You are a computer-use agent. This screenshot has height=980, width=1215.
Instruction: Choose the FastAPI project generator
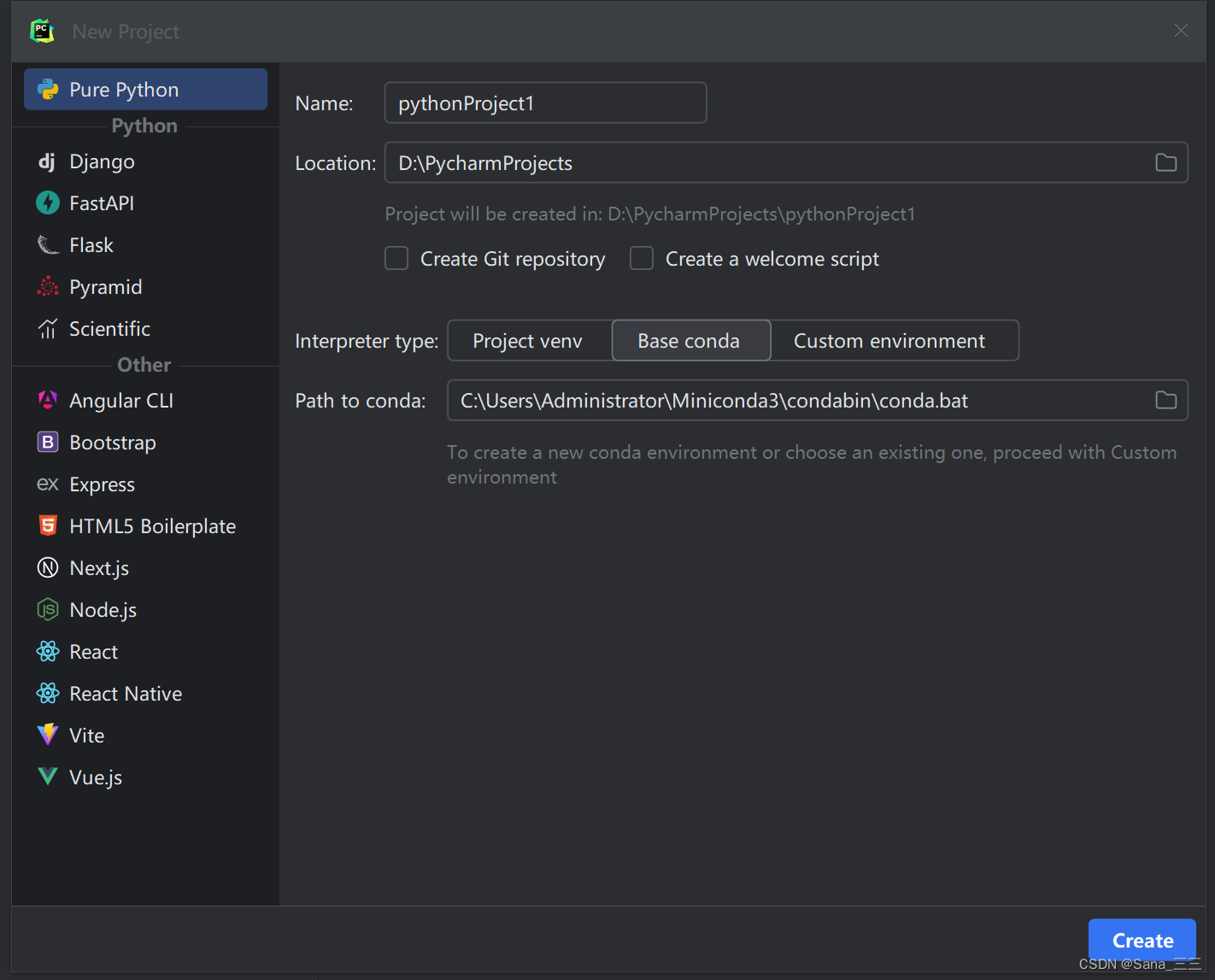pos(101,202)
